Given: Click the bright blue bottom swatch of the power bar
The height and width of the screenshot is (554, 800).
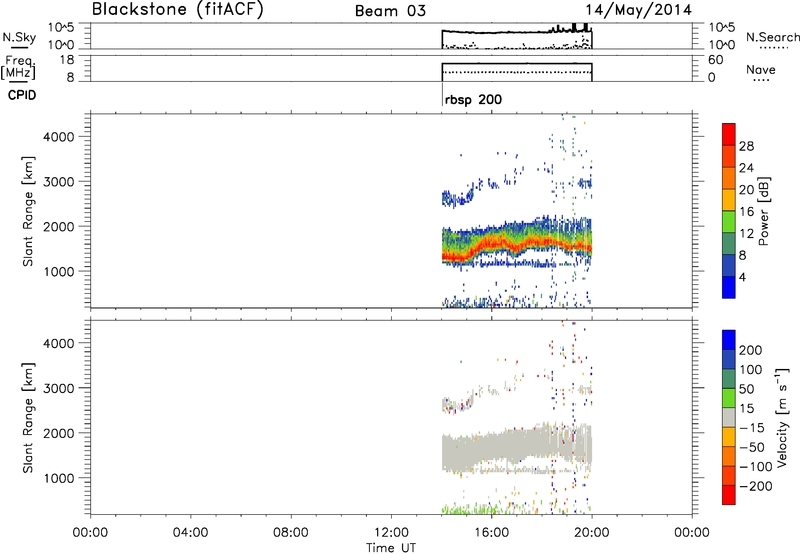Looking at the screenshot, I should click(x=729, y=287).
